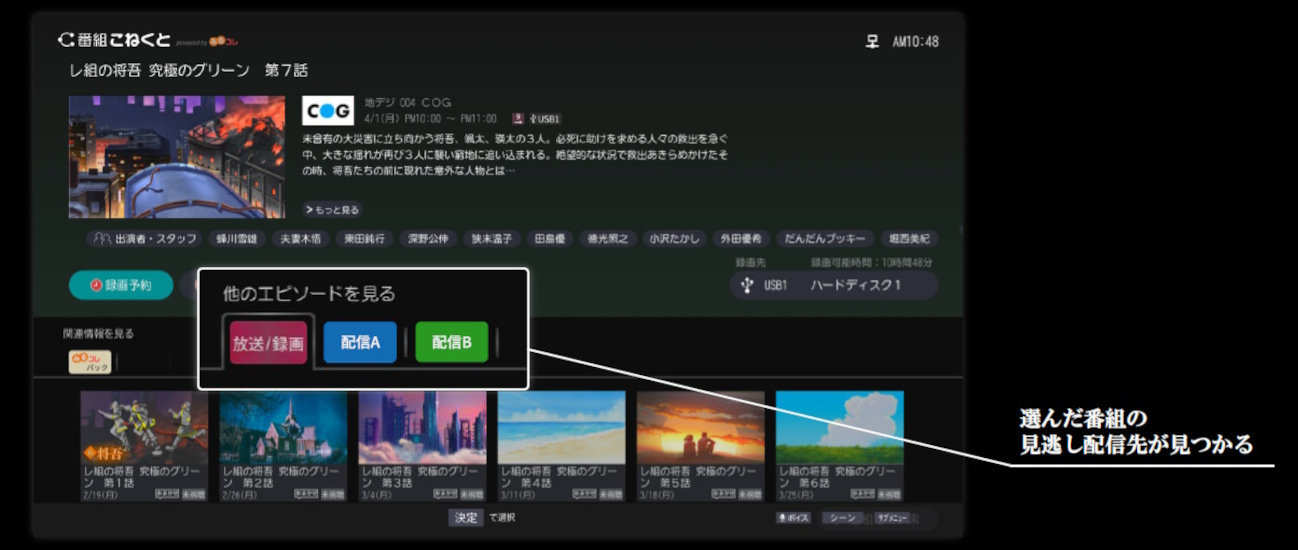Viewport: 1298px width, 550px height.
Task: Click the 番組こねくと logo
Action: 115,41
